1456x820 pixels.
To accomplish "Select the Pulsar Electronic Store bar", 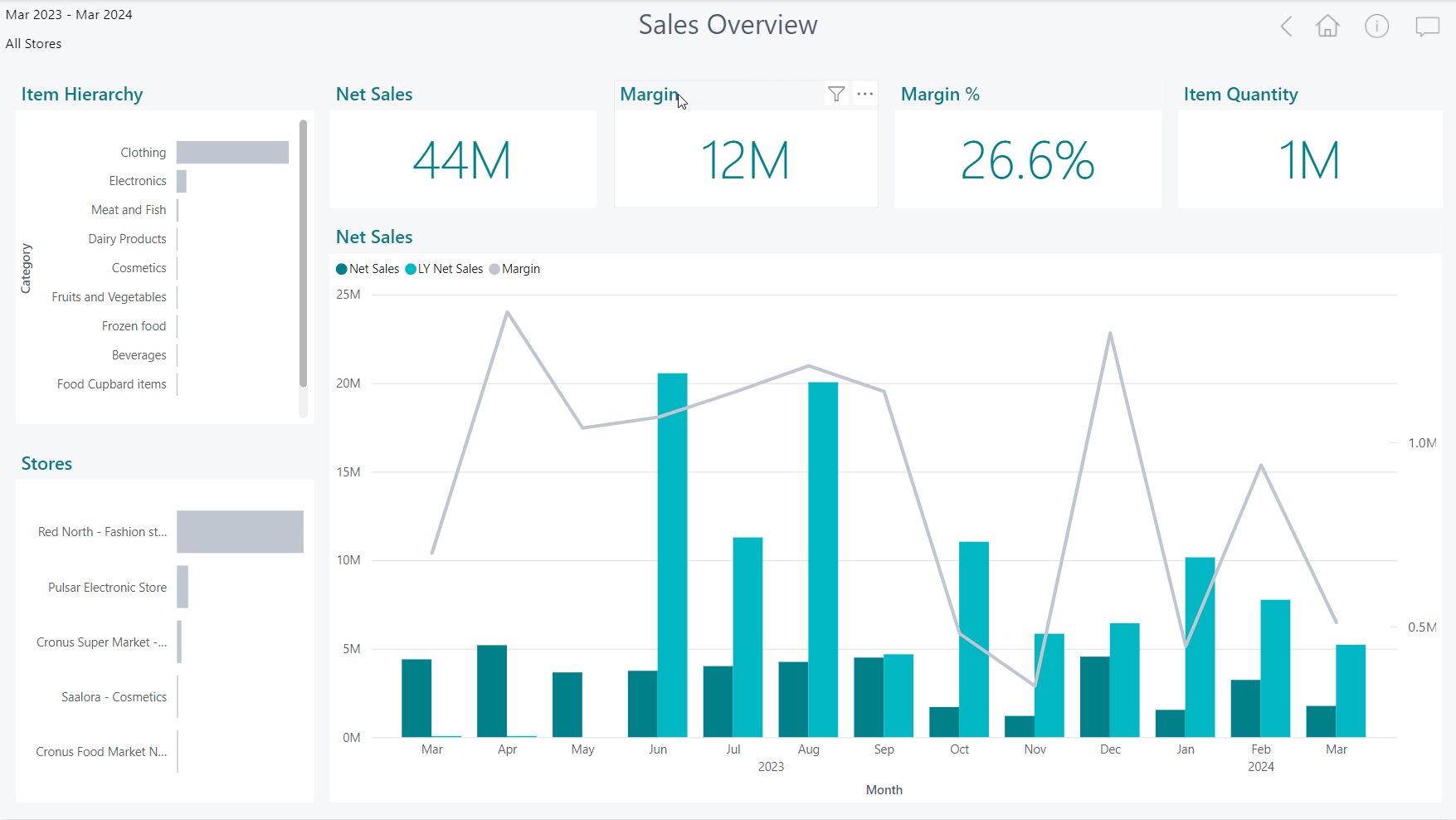I will [183, 588].
